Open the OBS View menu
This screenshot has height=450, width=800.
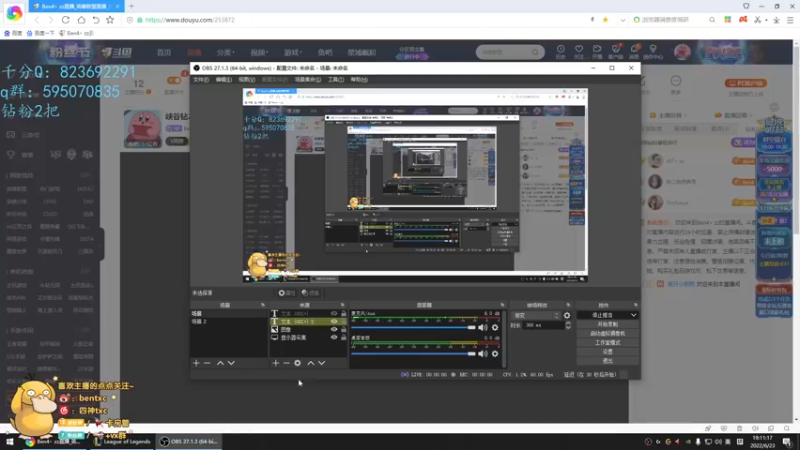point(247,80)
